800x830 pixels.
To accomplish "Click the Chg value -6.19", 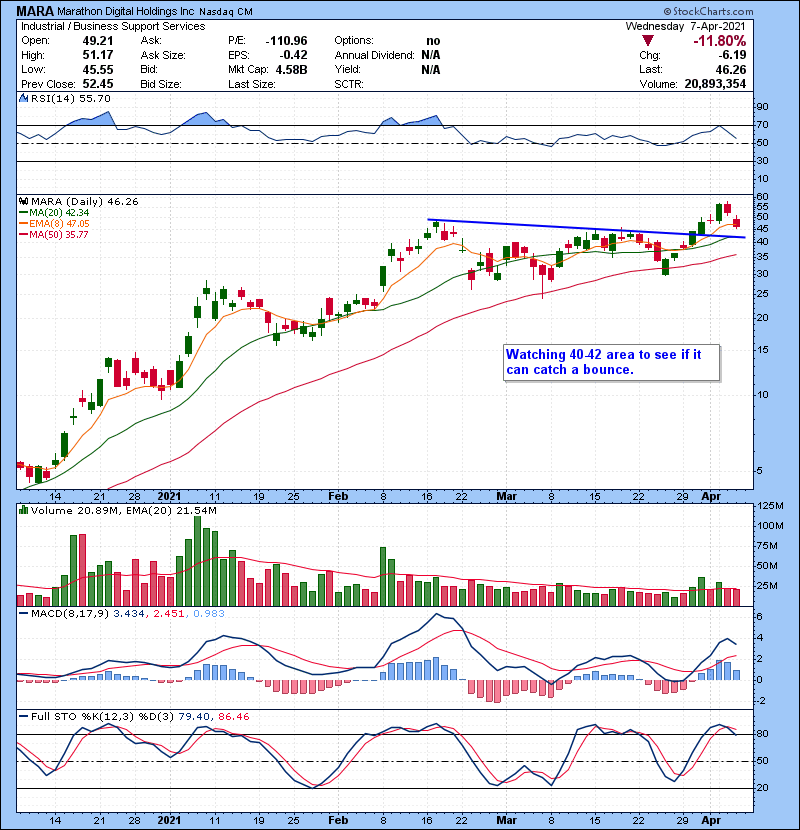I will point(732,55).
